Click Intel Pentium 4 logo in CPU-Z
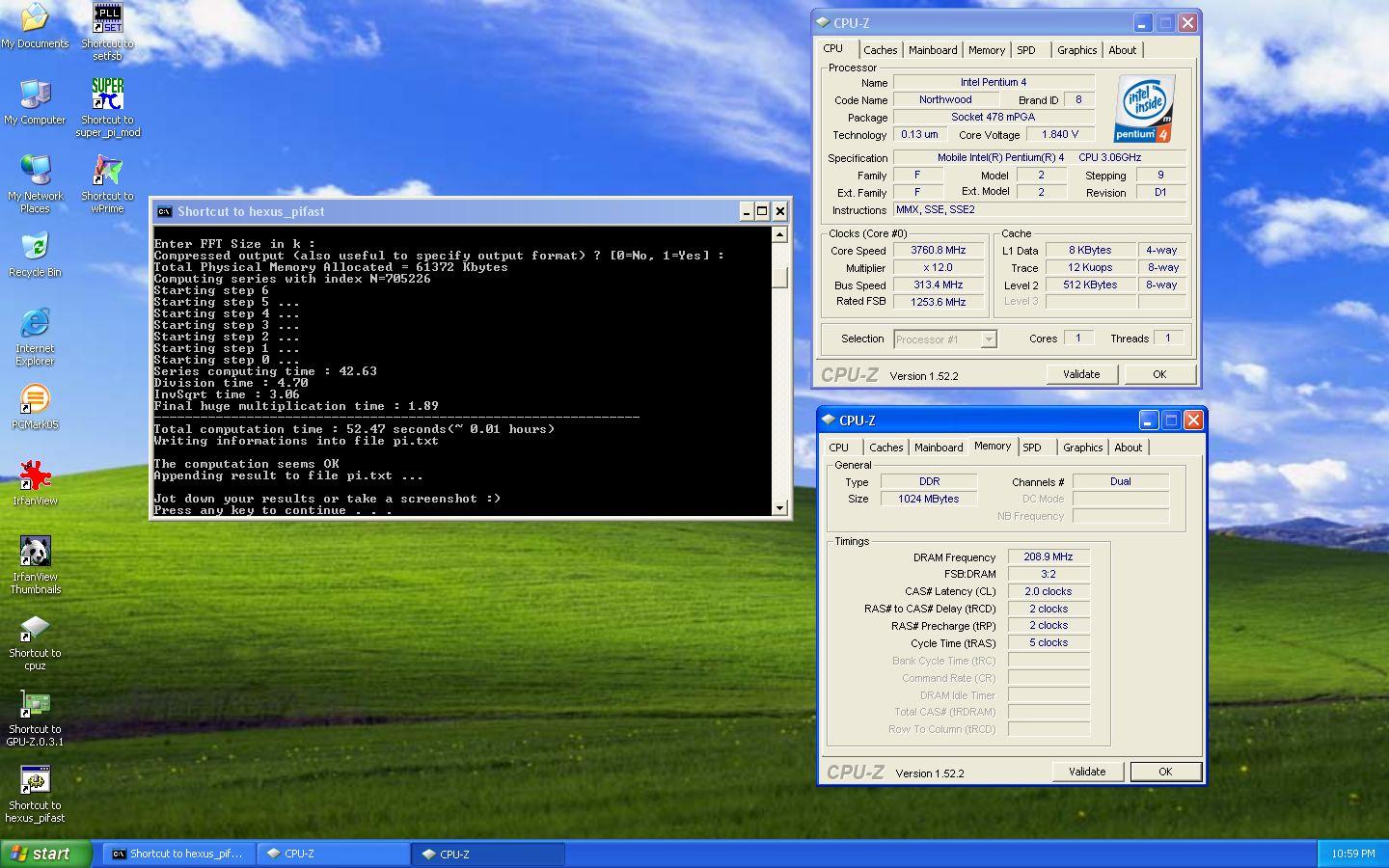 1144,108
